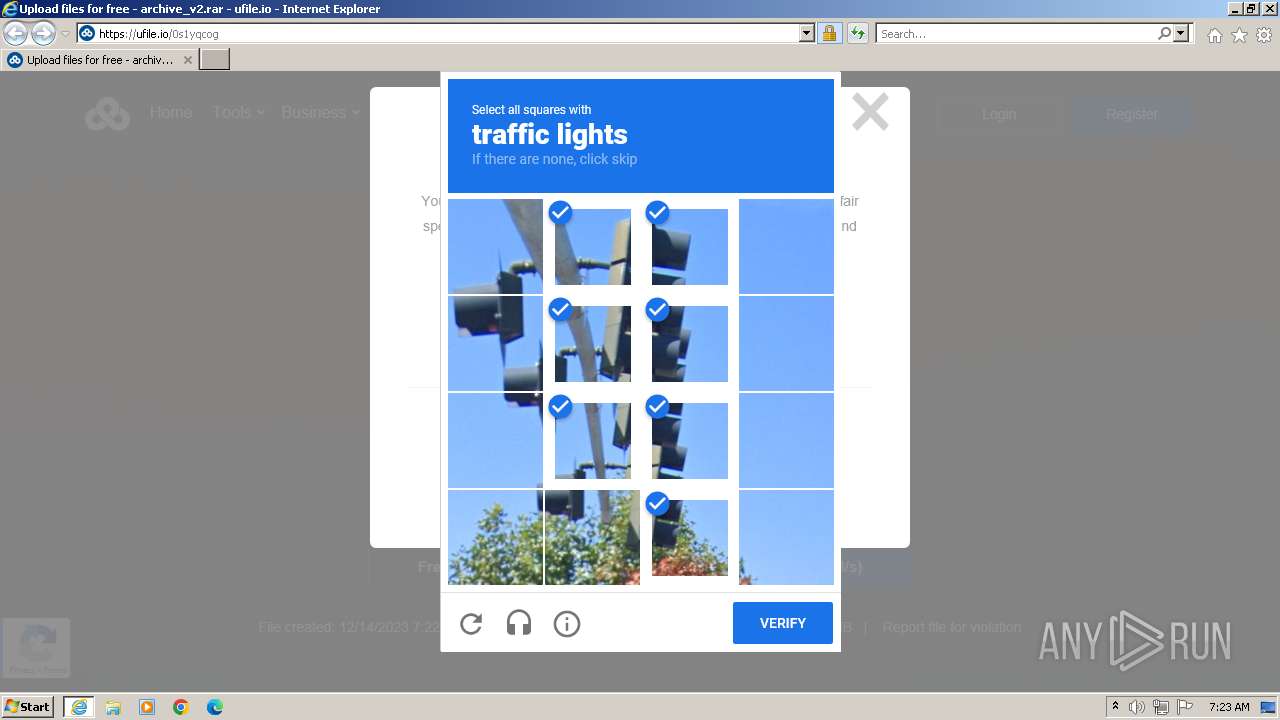1280x720 pixels.
Task: Select the unchecked tile in row three, column one
Action: [x=495, y=440]
